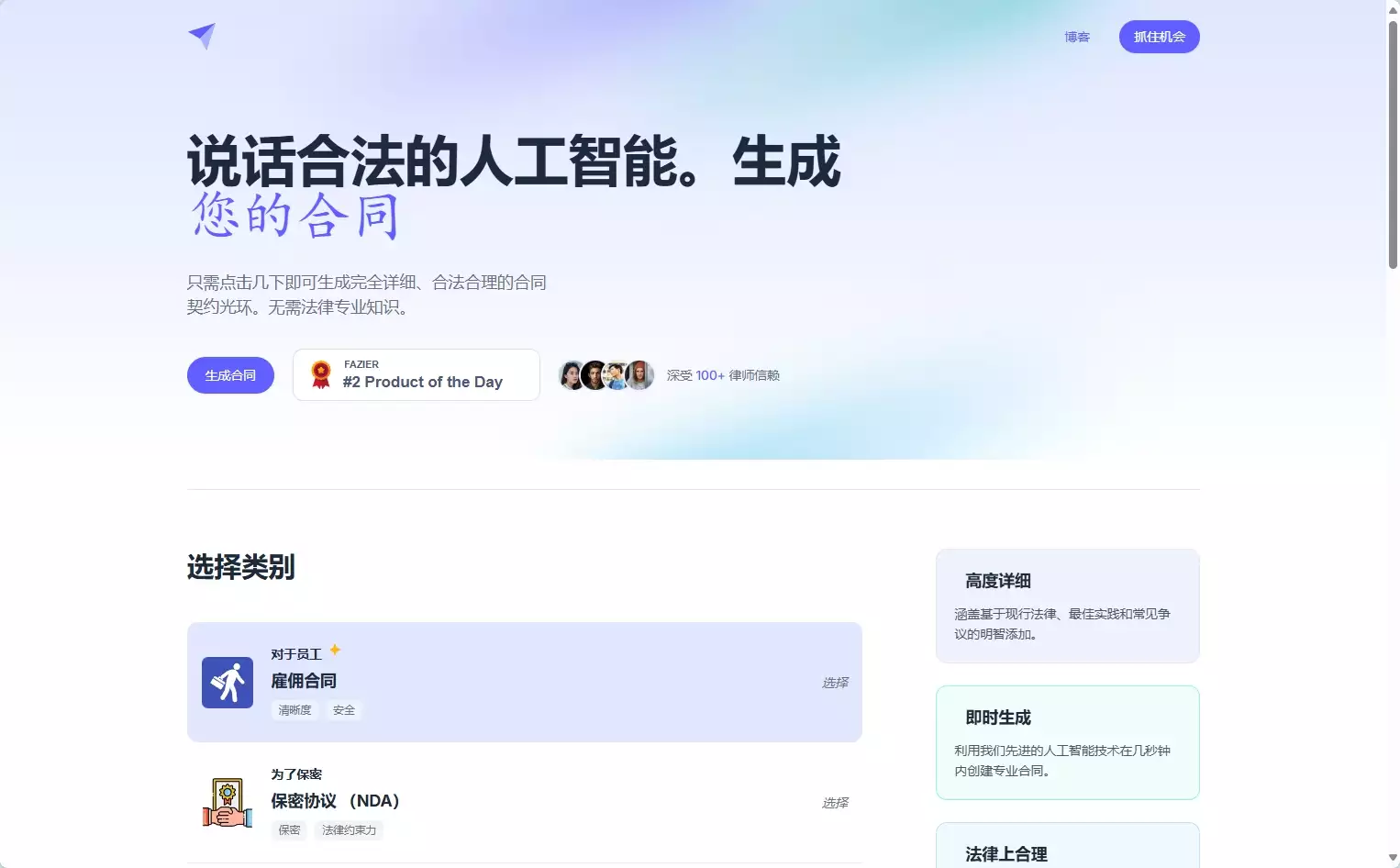The image size is (1400, 868).
Task: Click the page vertical scrollbar thumb
Action: [1393, 144]
